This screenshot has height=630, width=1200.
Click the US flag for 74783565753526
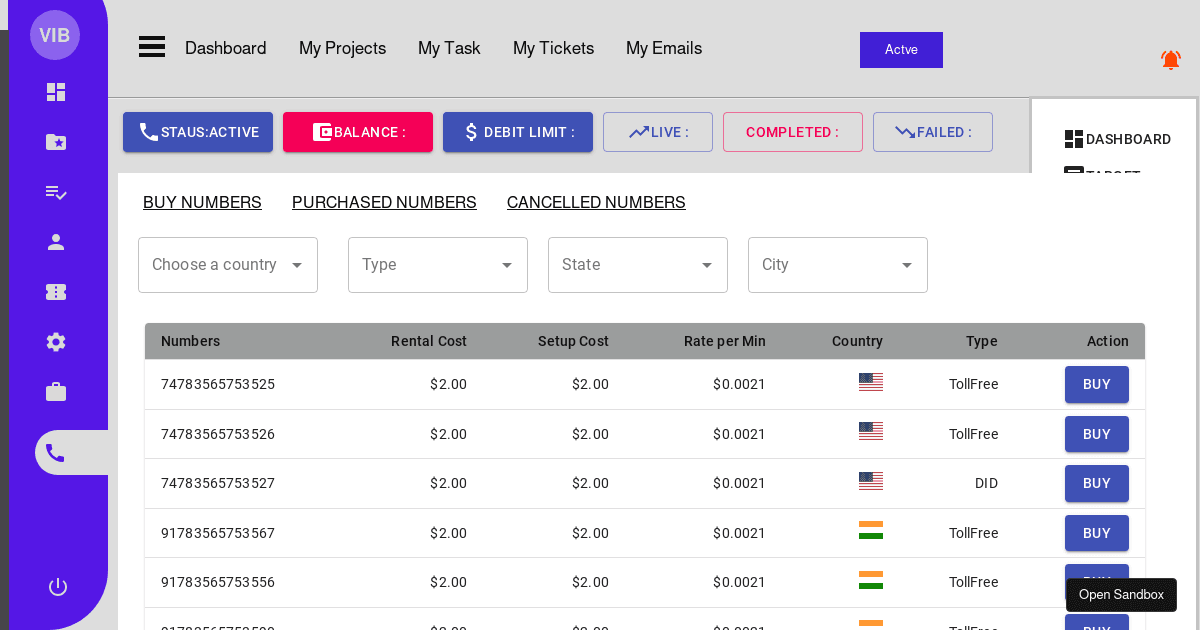click(x=871, y=431)
